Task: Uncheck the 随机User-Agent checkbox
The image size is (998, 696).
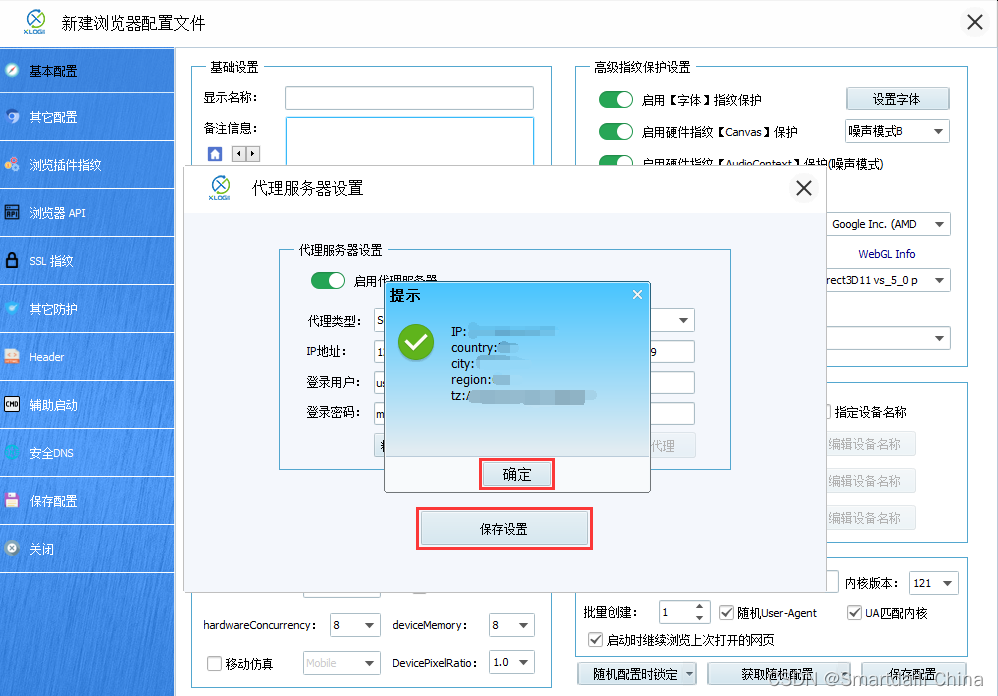Action: 726,613
